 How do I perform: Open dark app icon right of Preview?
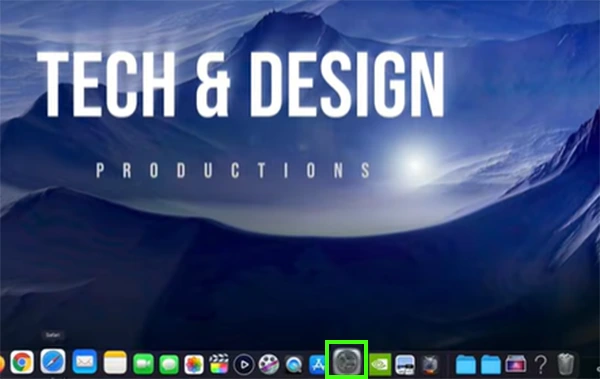point(430,365)
